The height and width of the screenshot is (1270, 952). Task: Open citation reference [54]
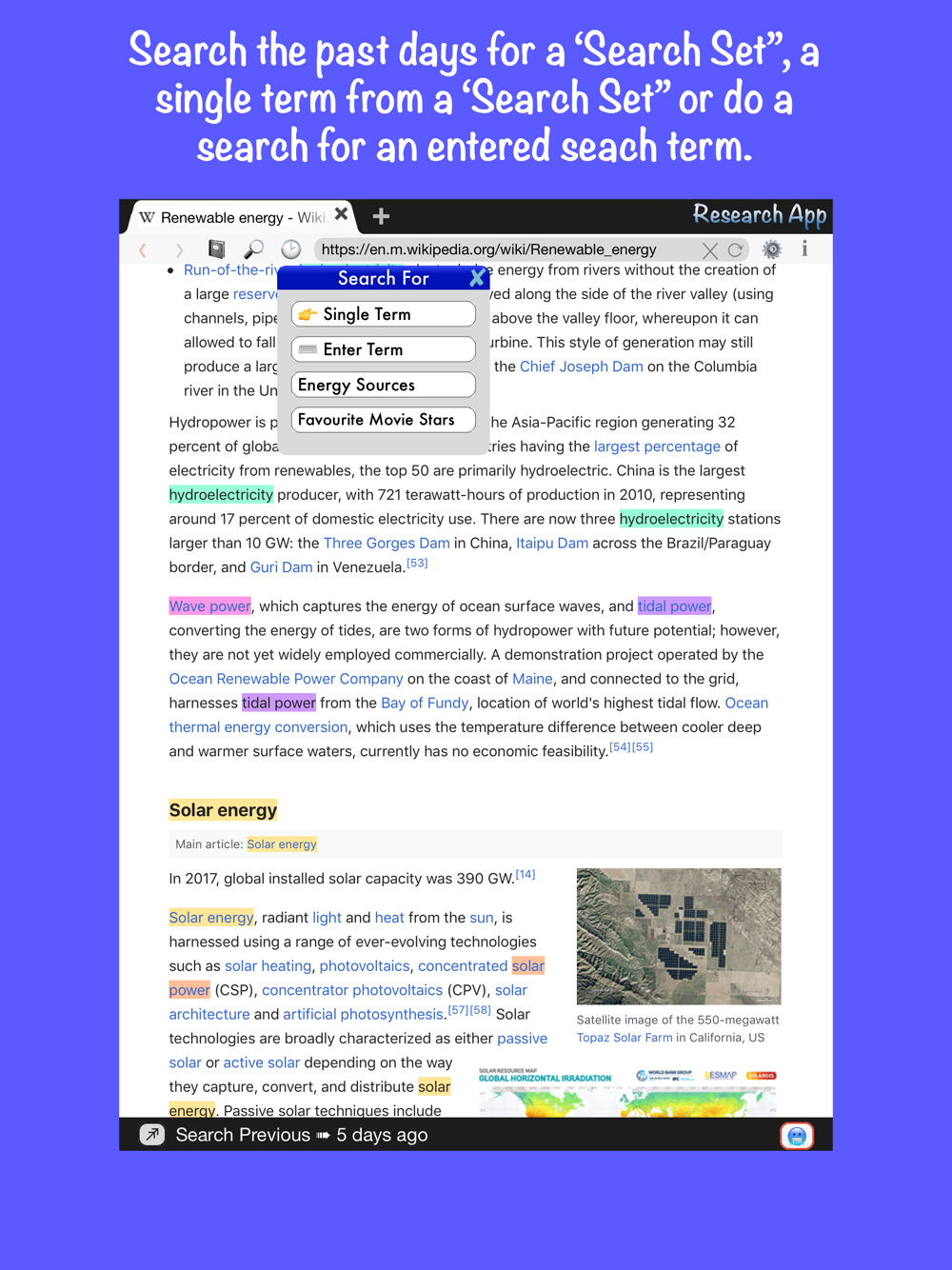coord(620,747)
